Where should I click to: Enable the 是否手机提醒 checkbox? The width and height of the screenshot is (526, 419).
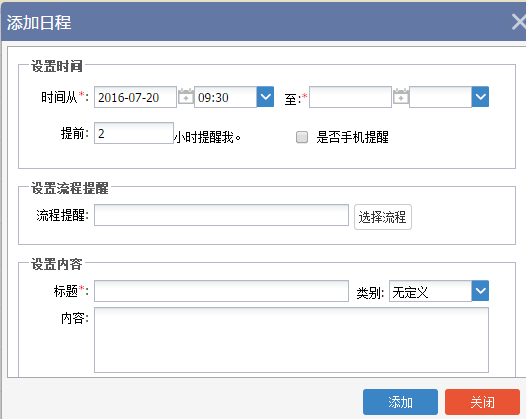click(302, 137)
